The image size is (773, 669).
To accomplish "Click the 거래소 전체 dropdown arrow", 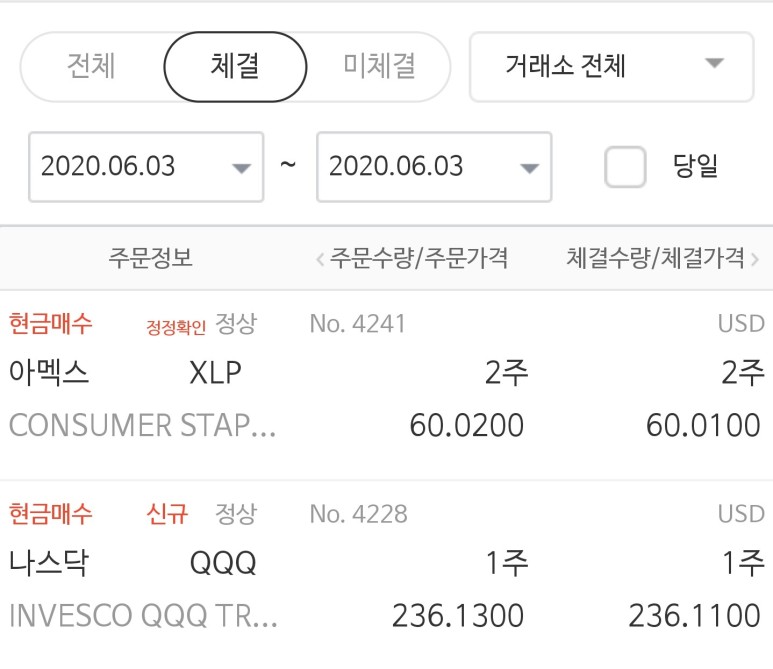I will [714, 63].
